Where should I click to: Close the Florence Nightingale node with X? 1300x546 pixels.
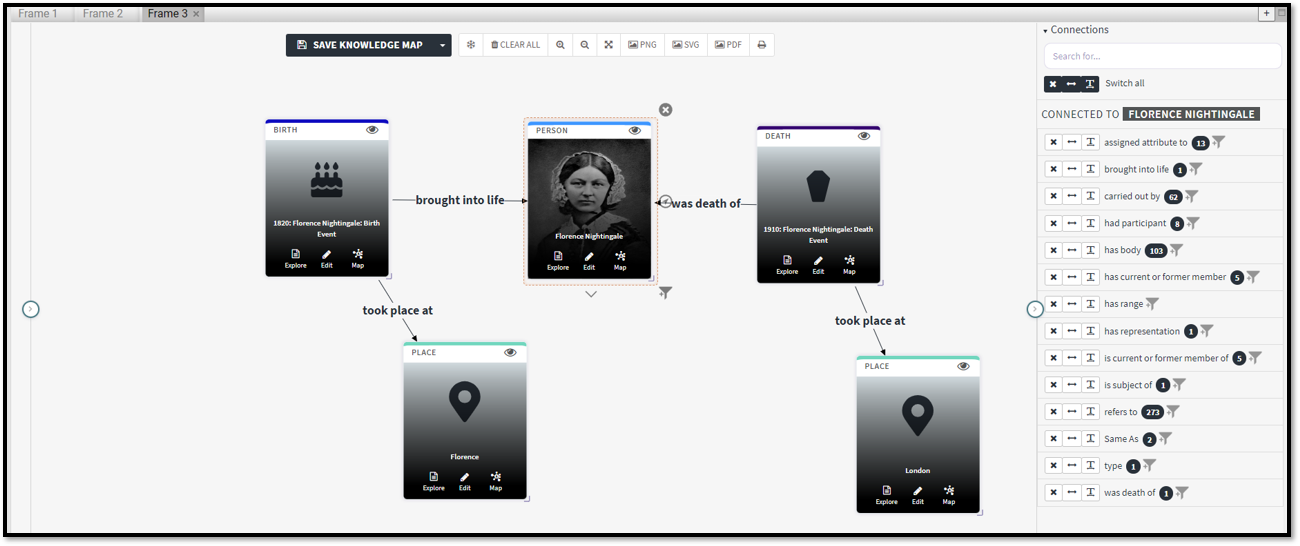click(665, 110)
